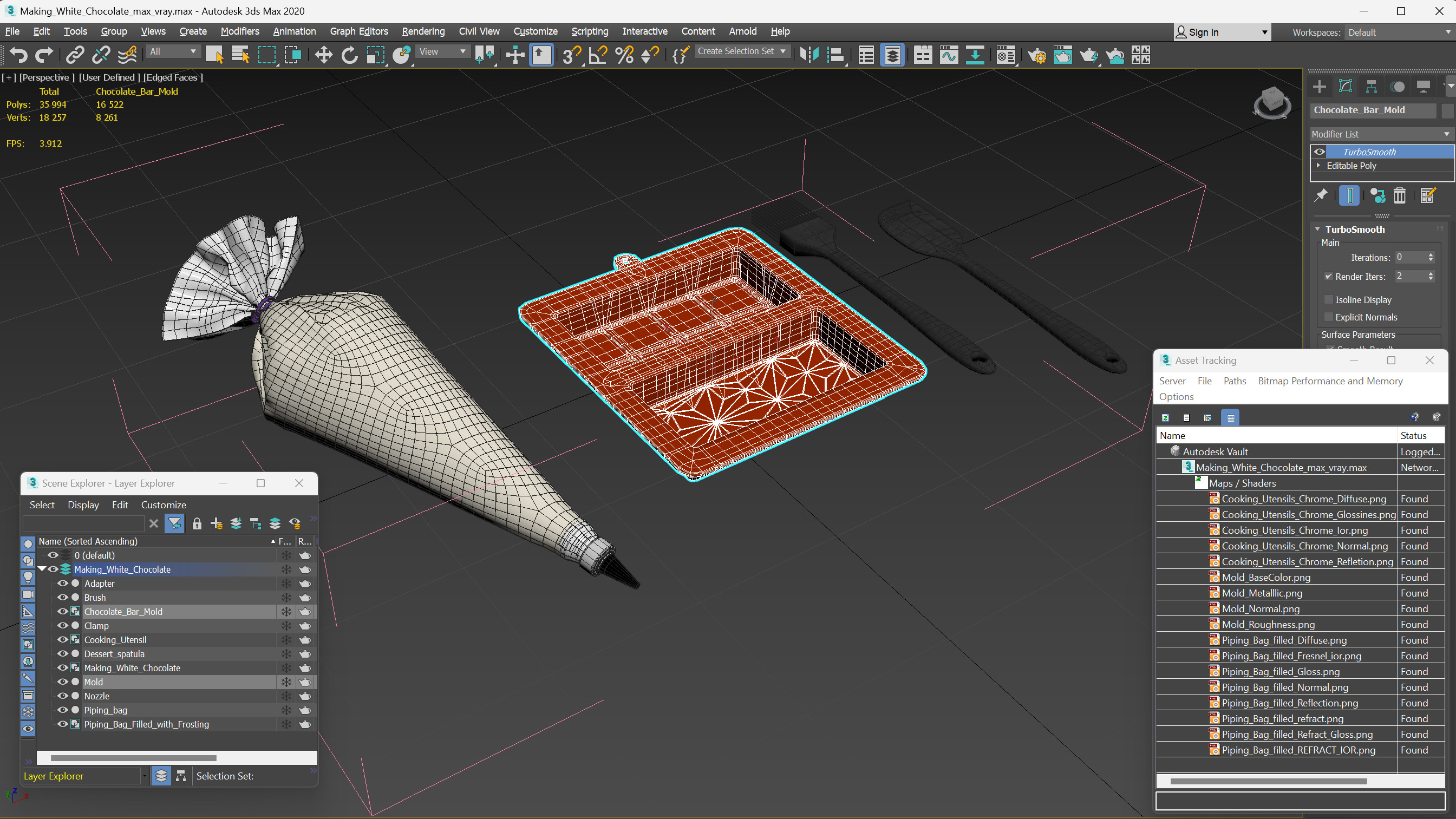
Task: Pin the modifier stack
Action: tap(1320, 195)
